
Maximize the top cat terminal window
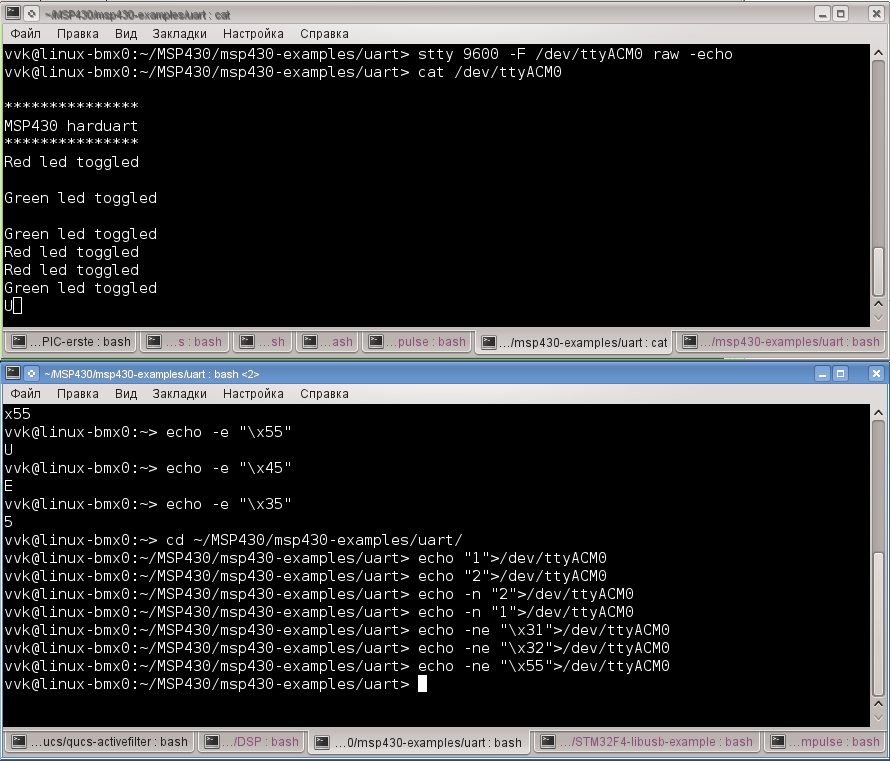pyautogui.click(x=841, y=14)
